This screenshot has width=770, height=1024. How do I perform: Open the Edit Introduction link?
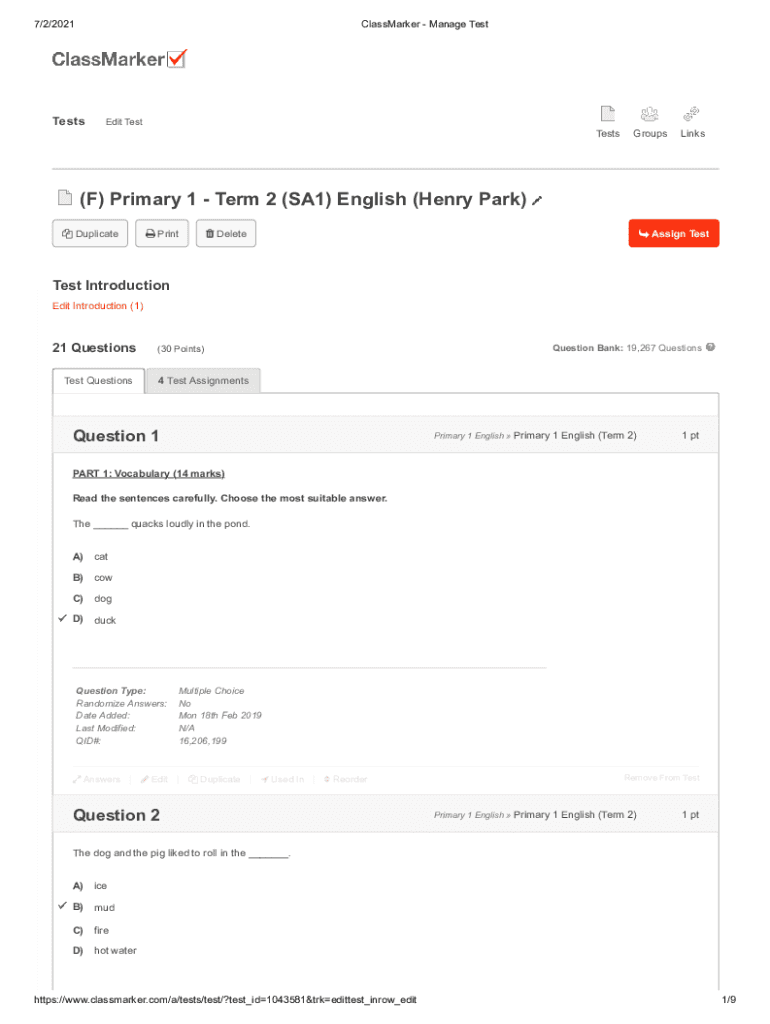(x=98, y=306)
